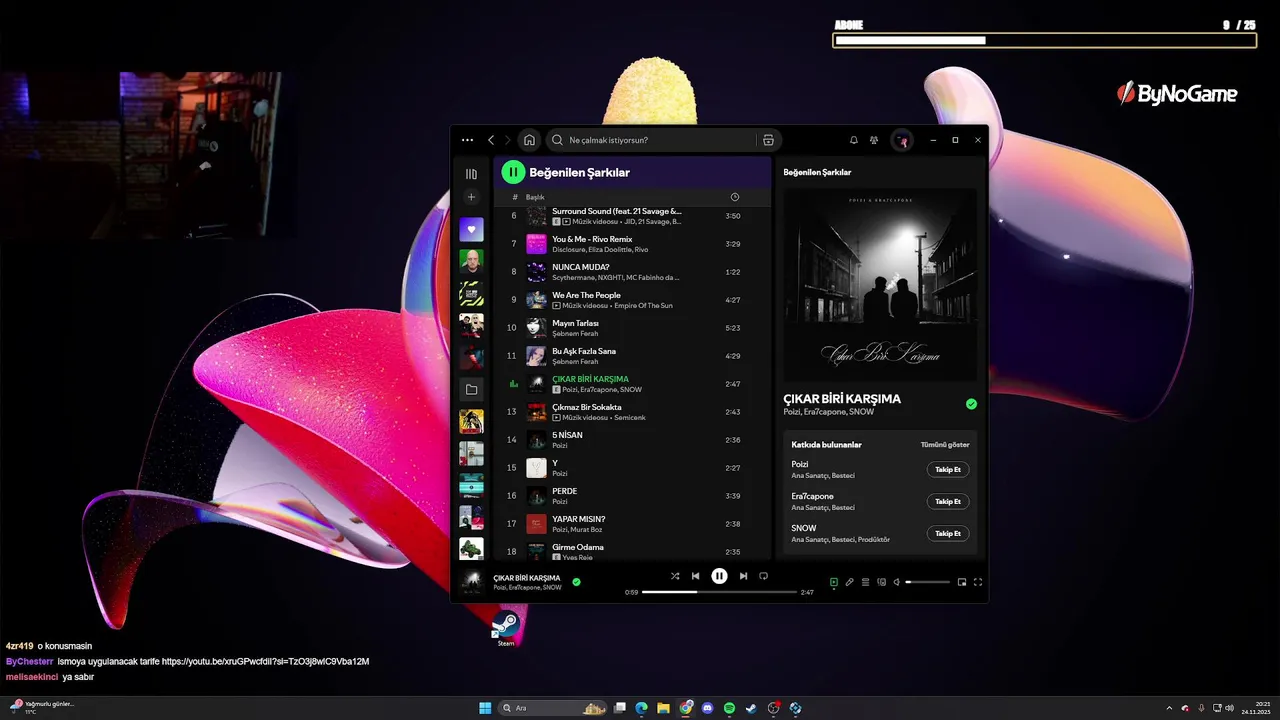Open Spotify Home via house icon

[529, 140]
